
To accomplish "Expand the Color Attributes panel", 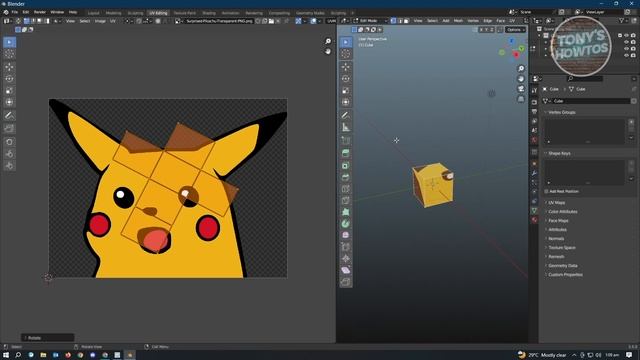I will point(562,212).
